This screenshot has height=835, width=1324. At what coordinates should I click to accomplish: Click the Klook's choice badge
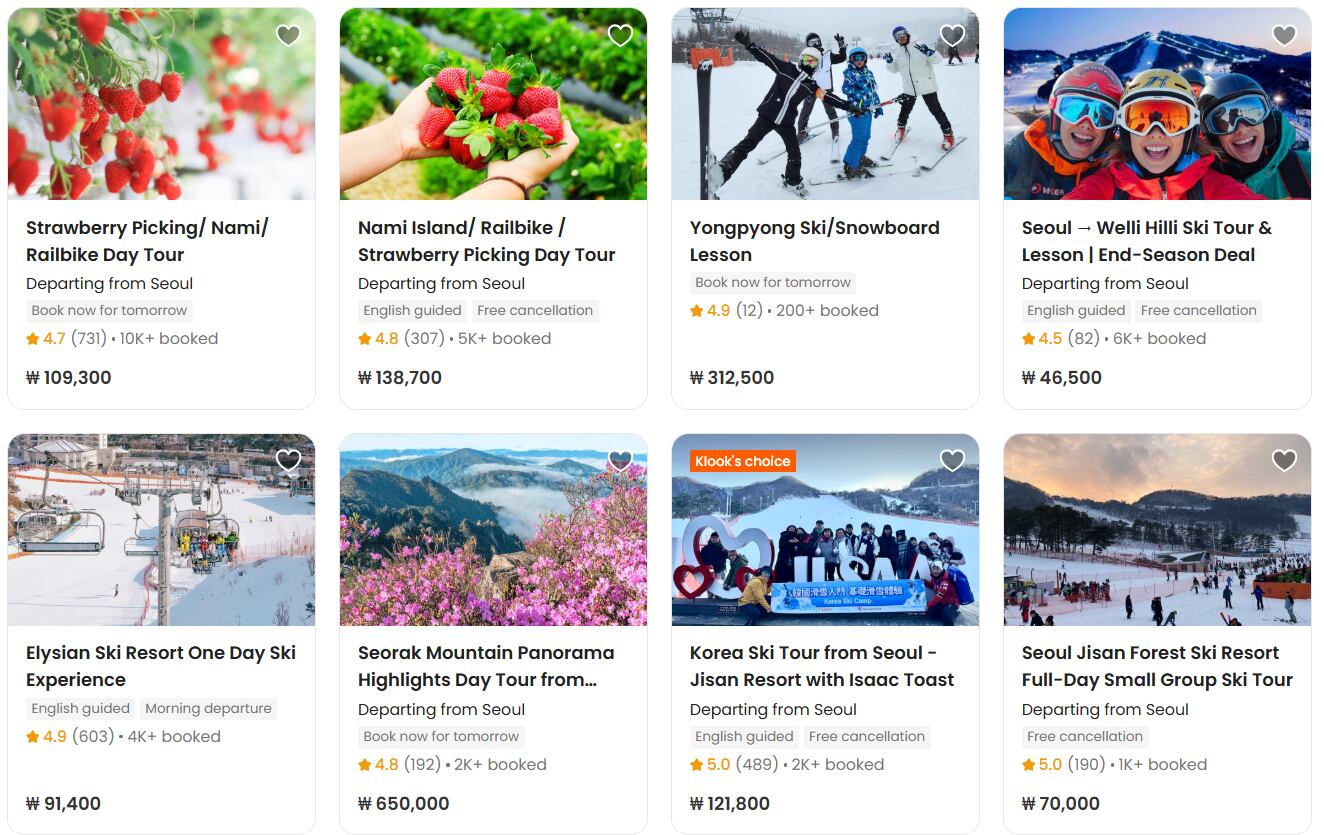coord(742,461)
